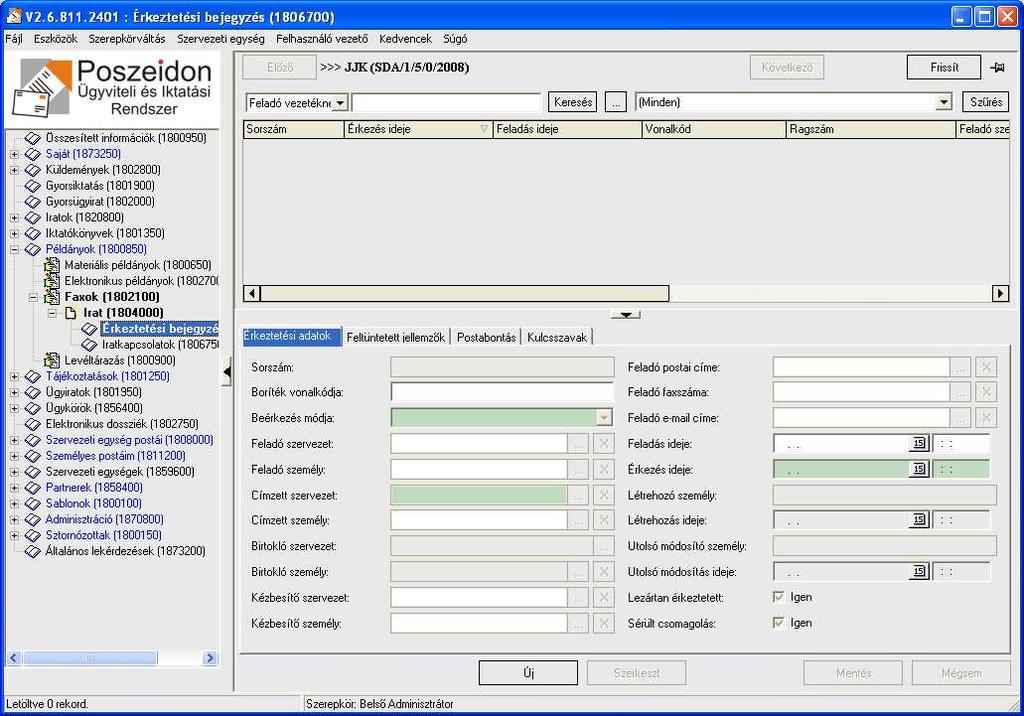Collapse the Faxok tree node
This screenshot has width=1024, height=716.
(33, 297)
